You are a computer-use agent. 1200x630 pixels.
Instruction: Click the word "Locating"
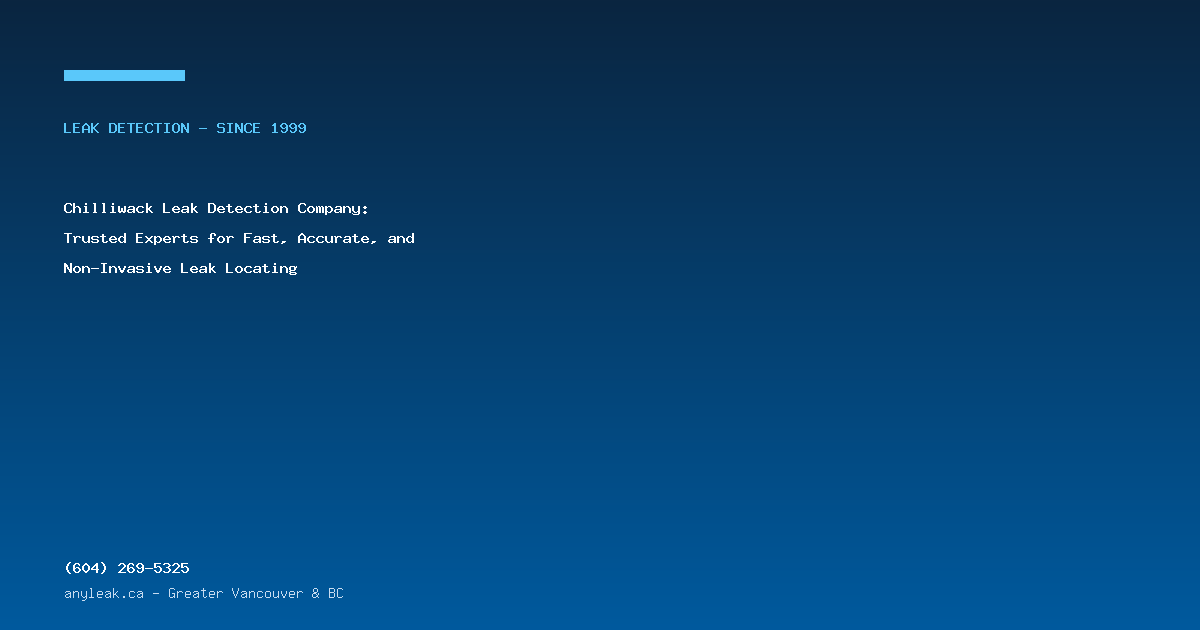click(261, 269)
